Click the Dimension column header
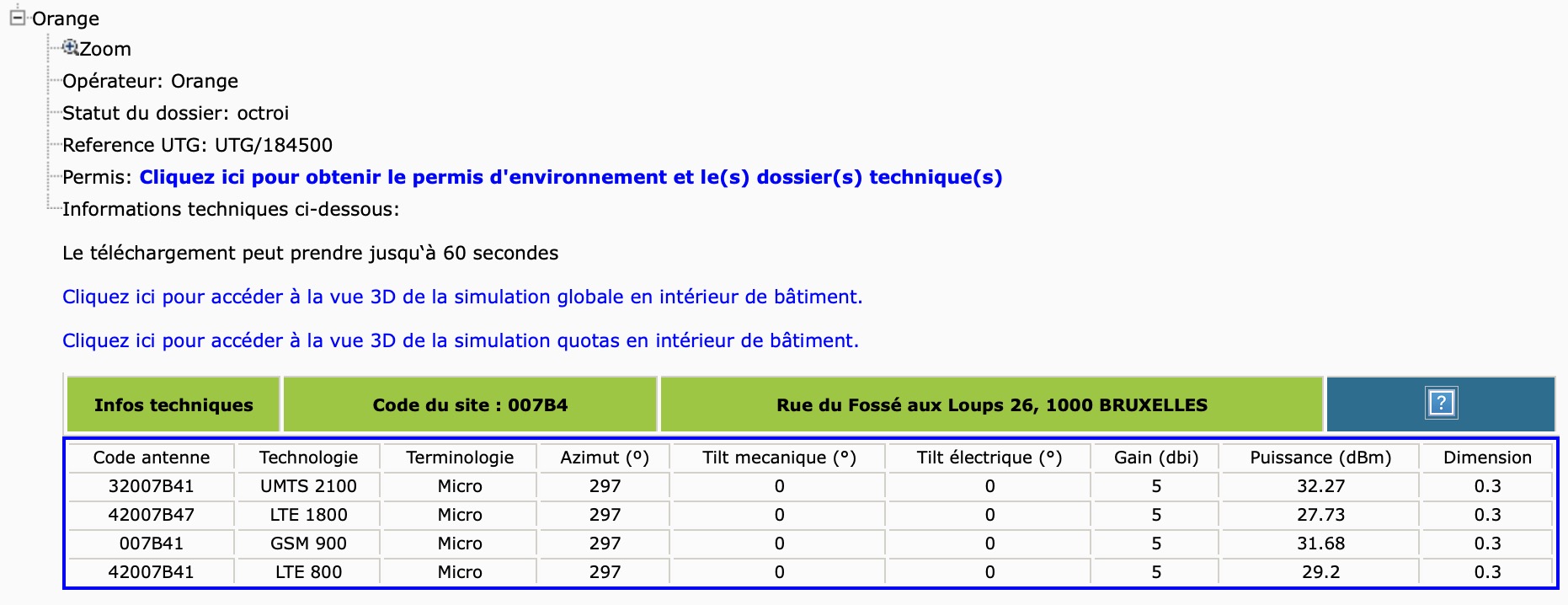1568x605 pixels. [1487, 458]
